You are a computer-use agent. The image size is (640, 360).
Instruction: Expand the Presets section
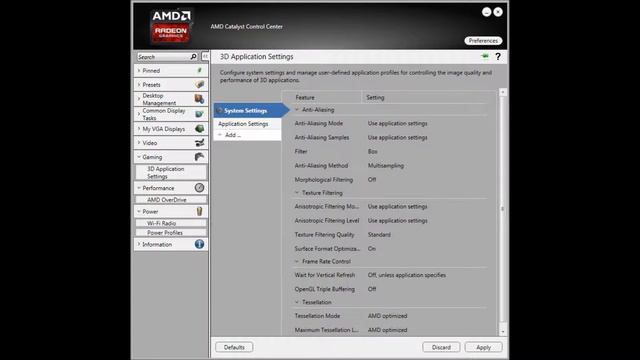point(139,84)
